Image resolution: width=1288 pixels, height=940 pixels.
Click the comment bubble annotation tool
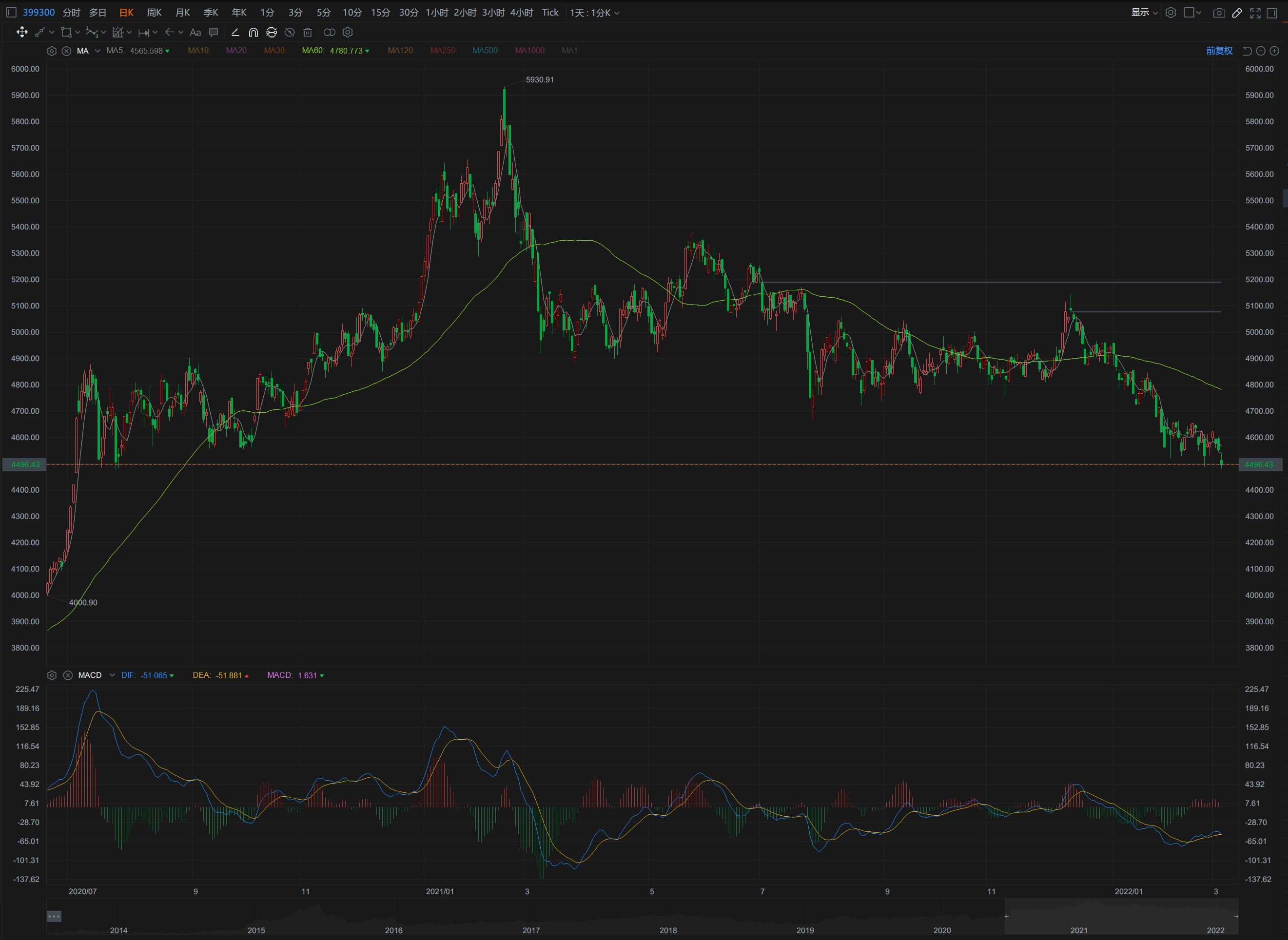click(x=214, y=33)
